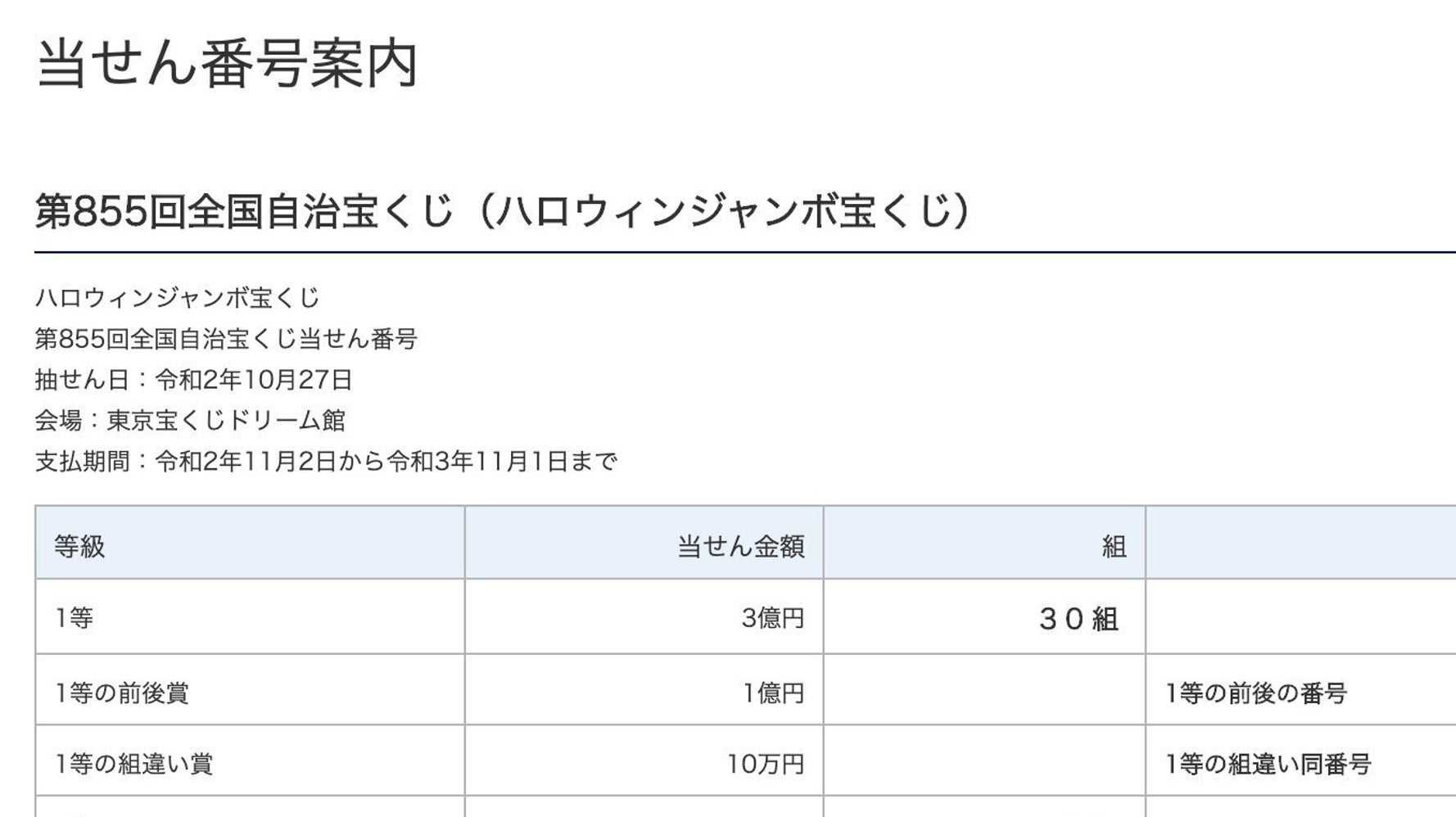Click the 当せん番号案内 page heading
This screenshot has width=1456, height=817.
tap(228, 64)
